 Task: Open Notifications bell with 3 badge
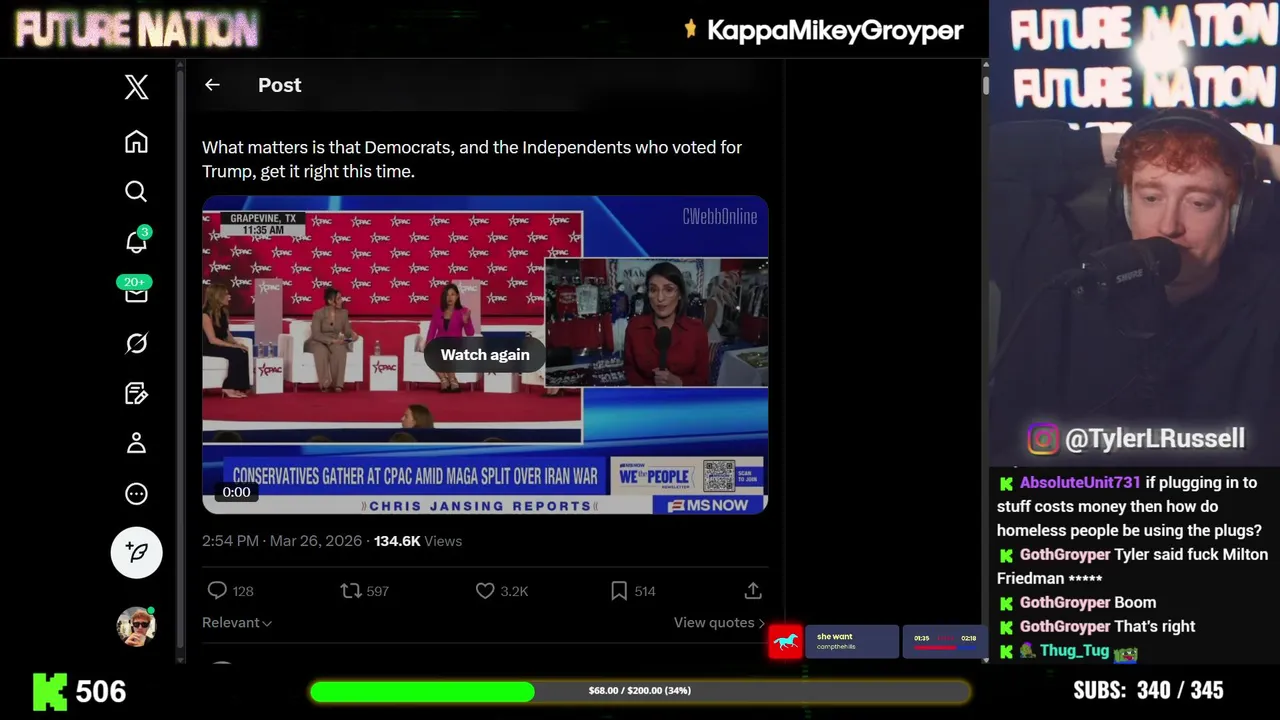tap(137, 241)
